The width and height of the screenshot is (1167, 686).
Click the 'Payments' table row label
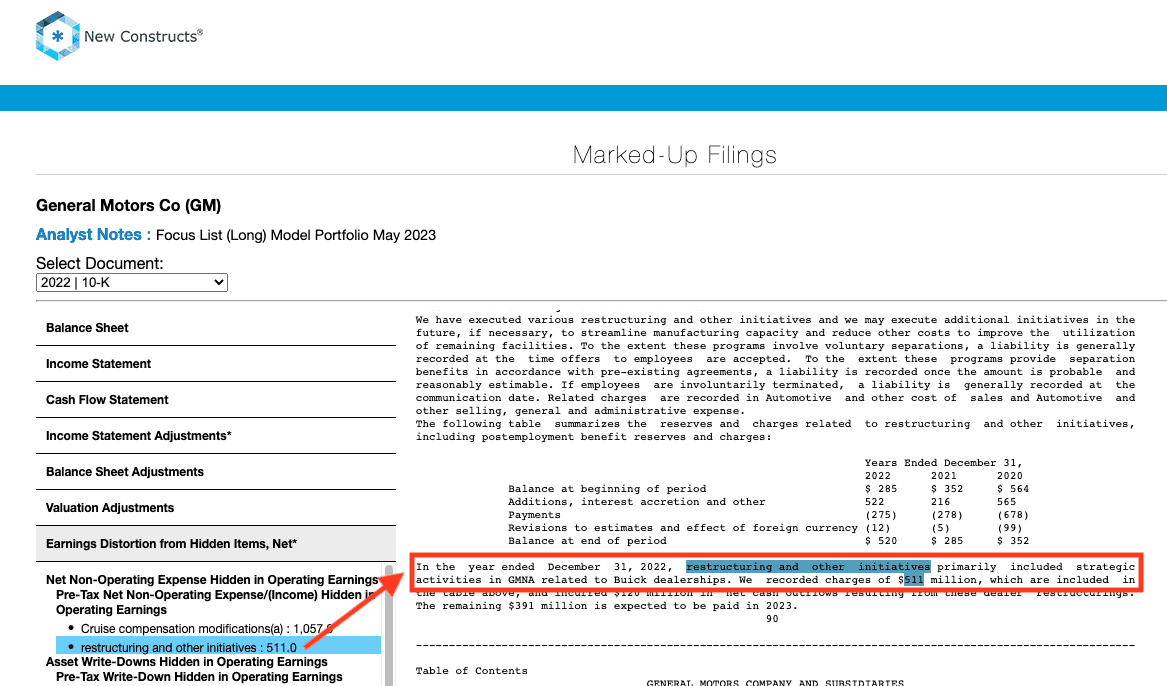pyautogui.click(x=534, y=515)
